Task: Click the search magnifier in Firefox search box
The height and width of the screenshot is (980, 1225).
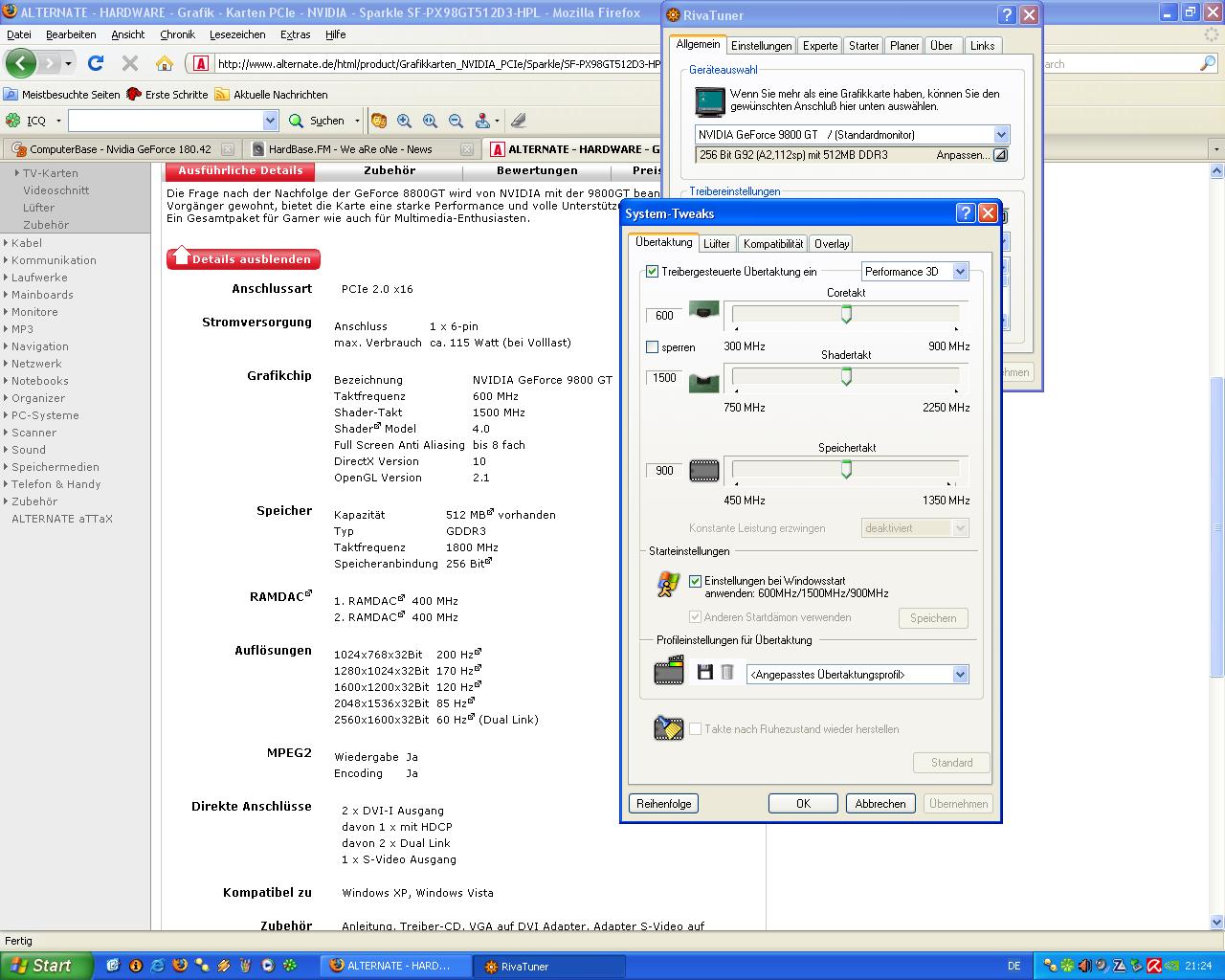Action: [x=1208, y=63]
